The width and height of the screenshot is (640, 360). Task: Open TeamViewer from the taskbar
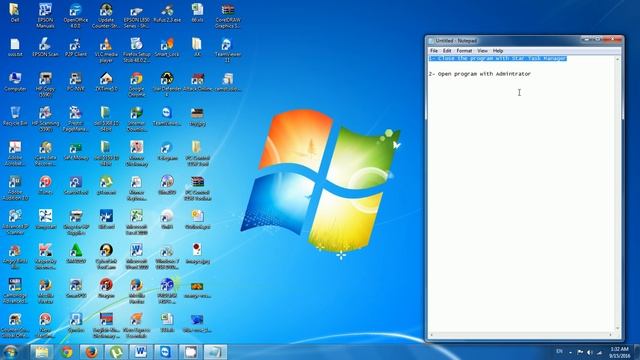pyautogui.click(x=166, y=352)
